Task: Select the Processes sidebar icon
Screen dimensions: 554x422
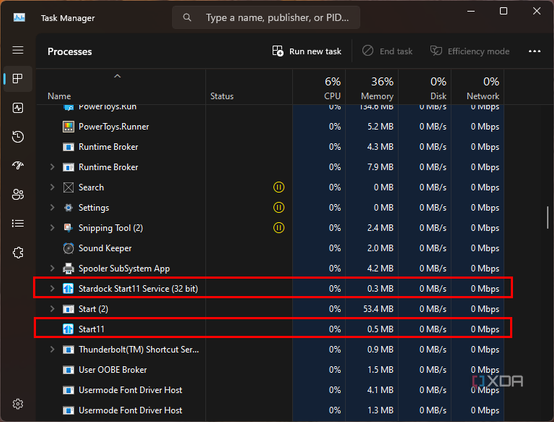Action: coord(18,78)
